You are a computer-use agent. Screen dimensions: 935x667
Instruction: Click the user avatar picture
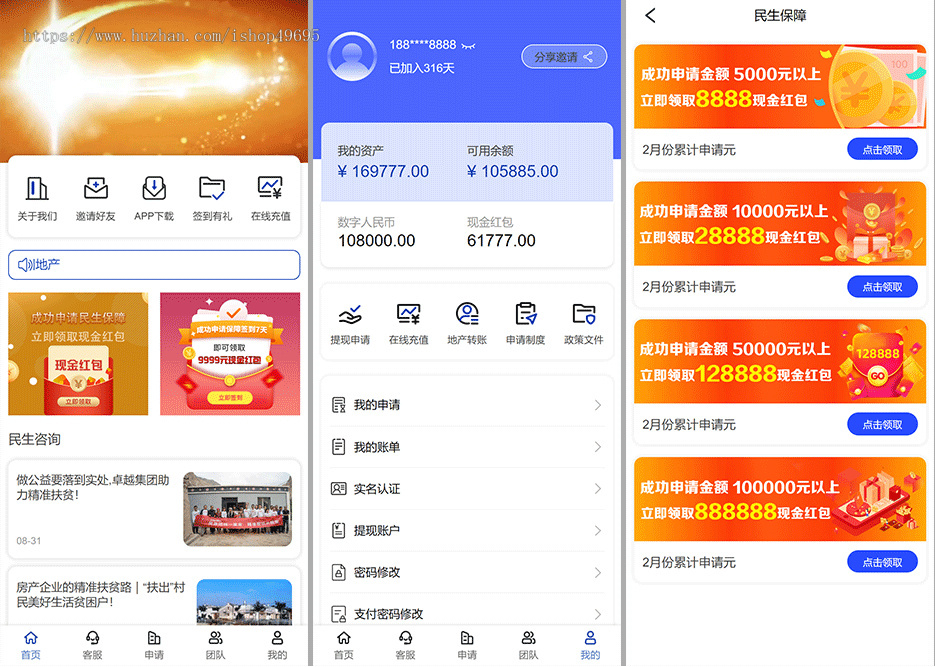click(352, 57)
